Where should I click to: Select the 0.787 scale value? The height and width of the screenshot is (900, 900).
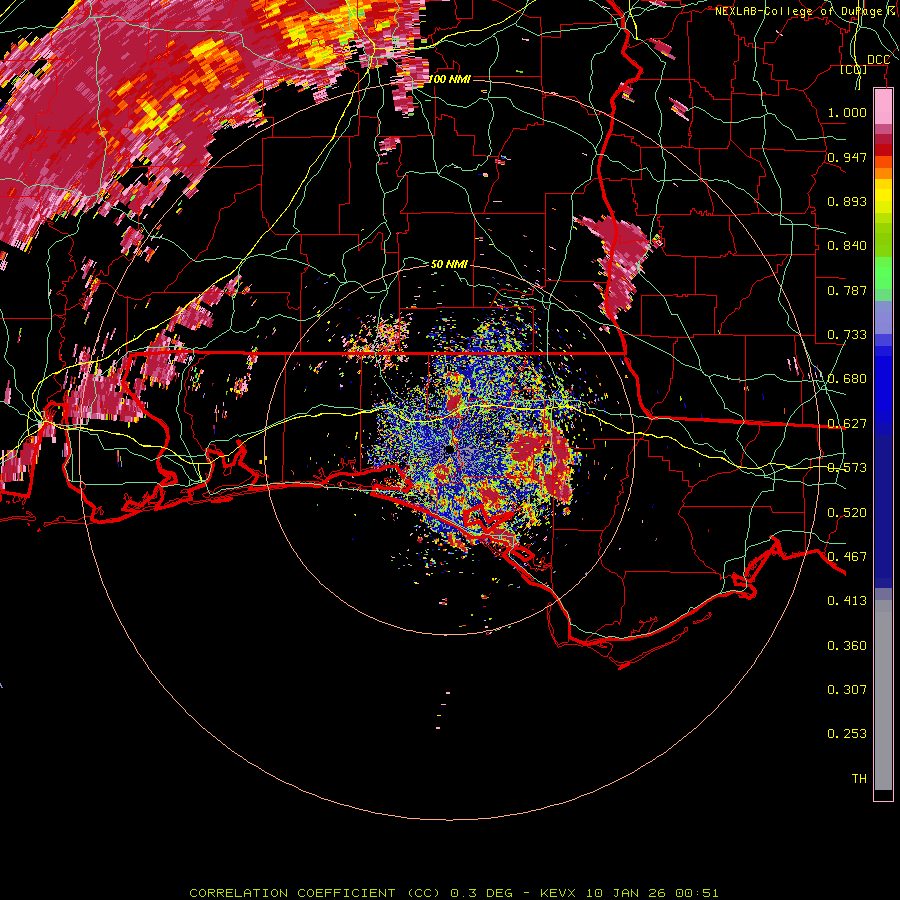click(847, 290)
